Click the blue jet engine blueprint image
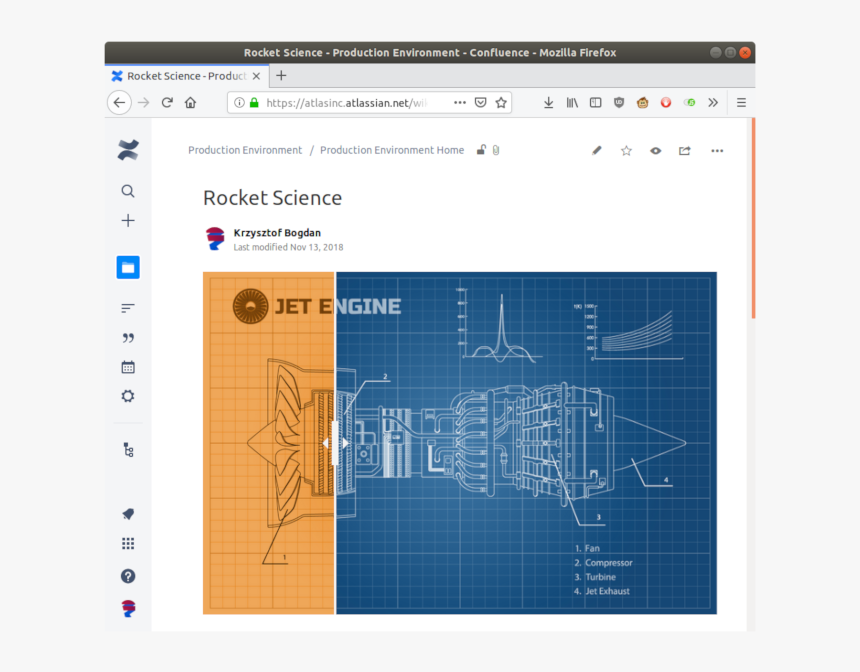The height and width of the screenshot is (672, 860). tap(526, 443)
